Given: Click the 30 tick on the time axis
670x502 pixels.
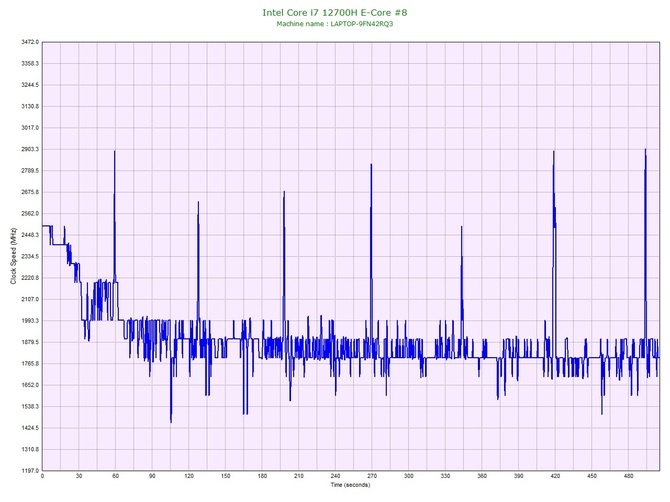Looking at the screenshot, I should (79, 476).
